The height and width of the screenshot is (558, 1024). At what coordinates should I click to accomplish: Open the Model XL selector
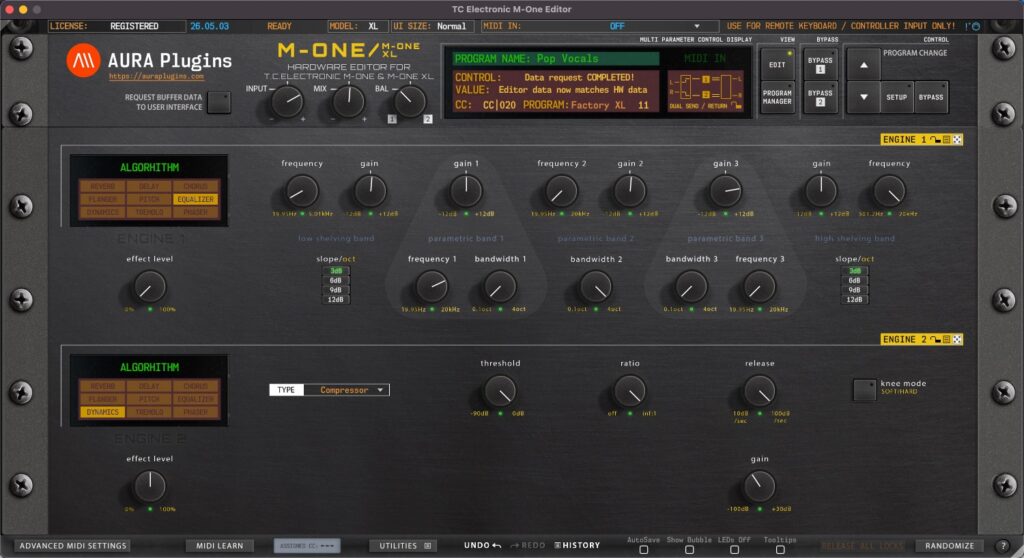click(x=356, y=26)
